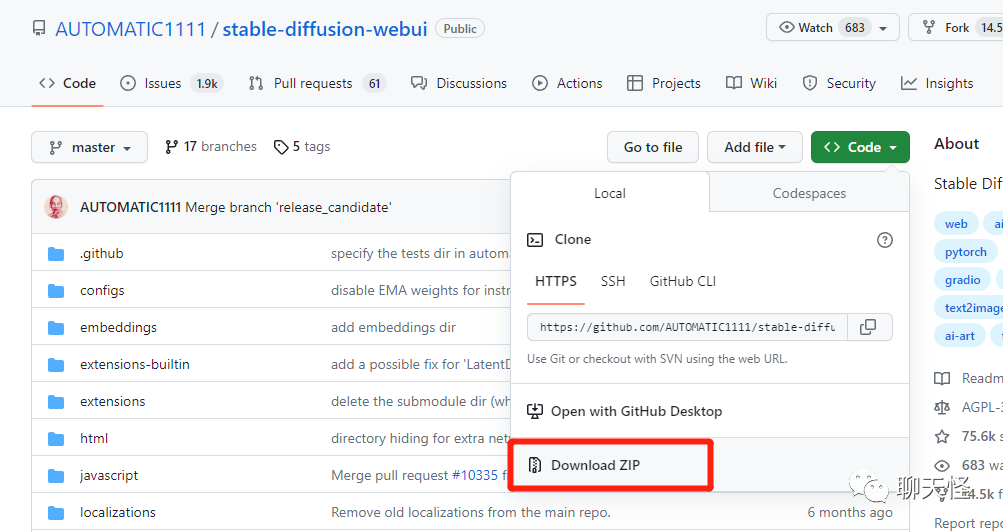The image size is (1003, 532).
Task: Click the 'ai-art' topic tag
Action: pos(960,336)
